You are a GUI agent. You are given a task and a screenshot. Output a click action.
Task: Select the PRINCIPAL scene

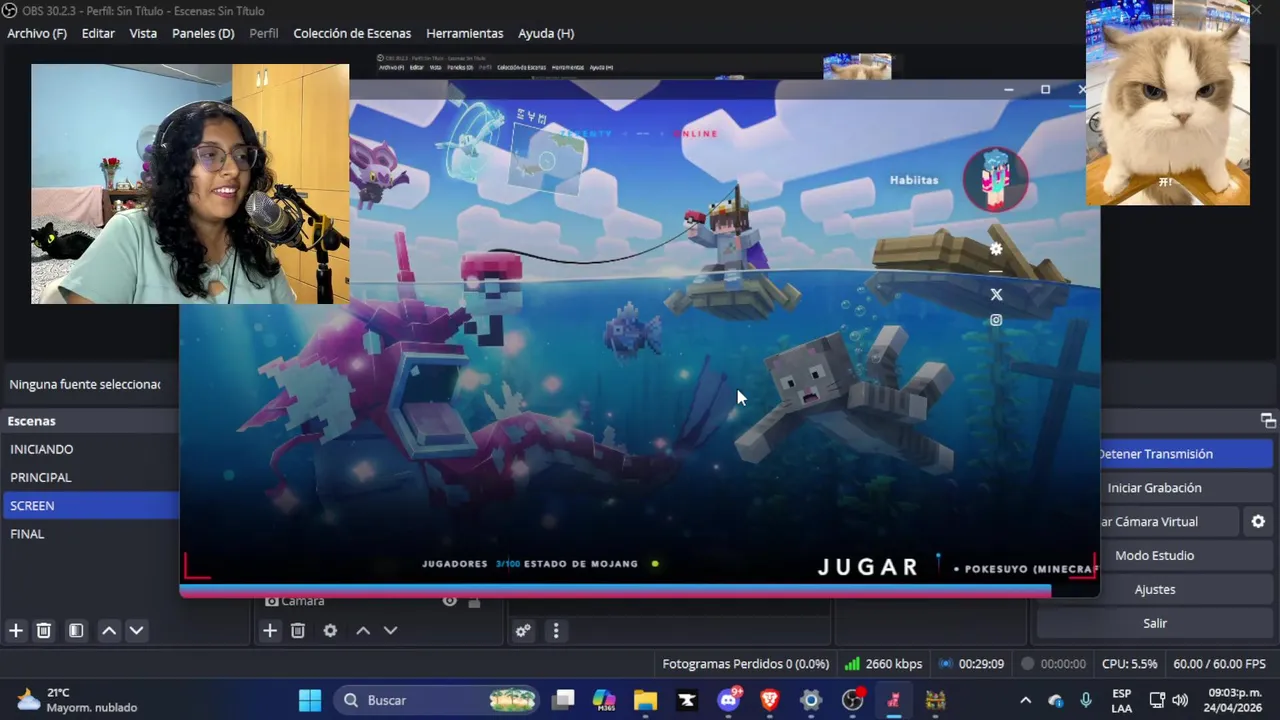91,477
